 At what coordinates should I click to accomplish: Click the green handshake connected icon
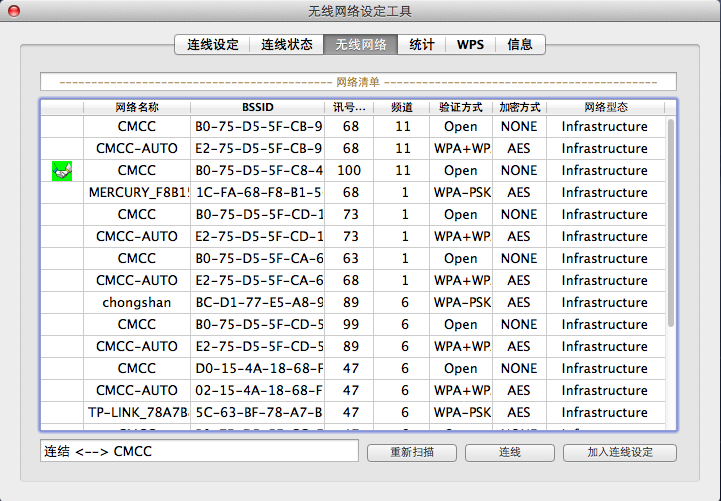point(62,171)
